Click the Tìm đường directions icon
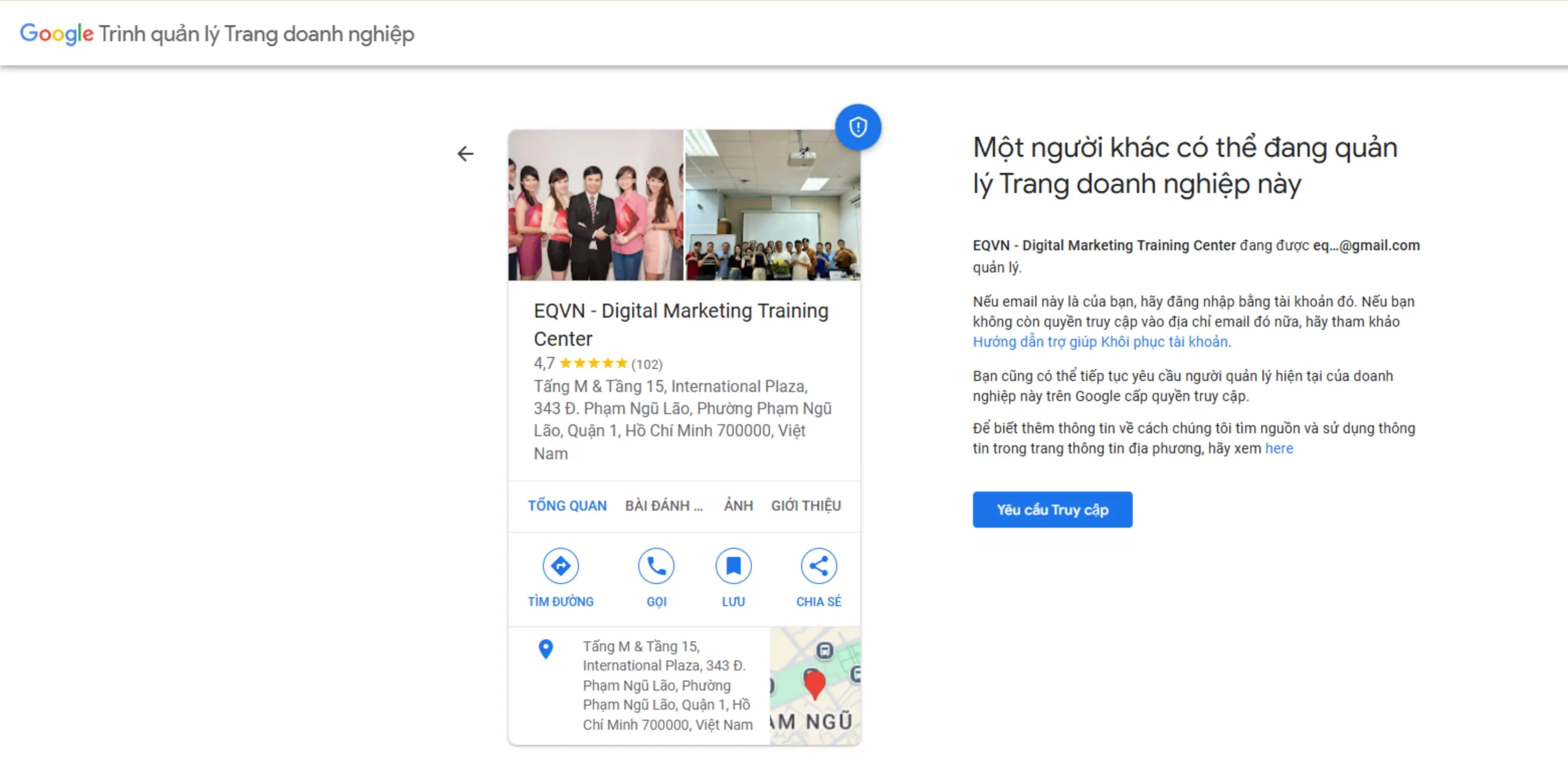1568x780 pixels. pyautogui.click(x=560, y=566)
